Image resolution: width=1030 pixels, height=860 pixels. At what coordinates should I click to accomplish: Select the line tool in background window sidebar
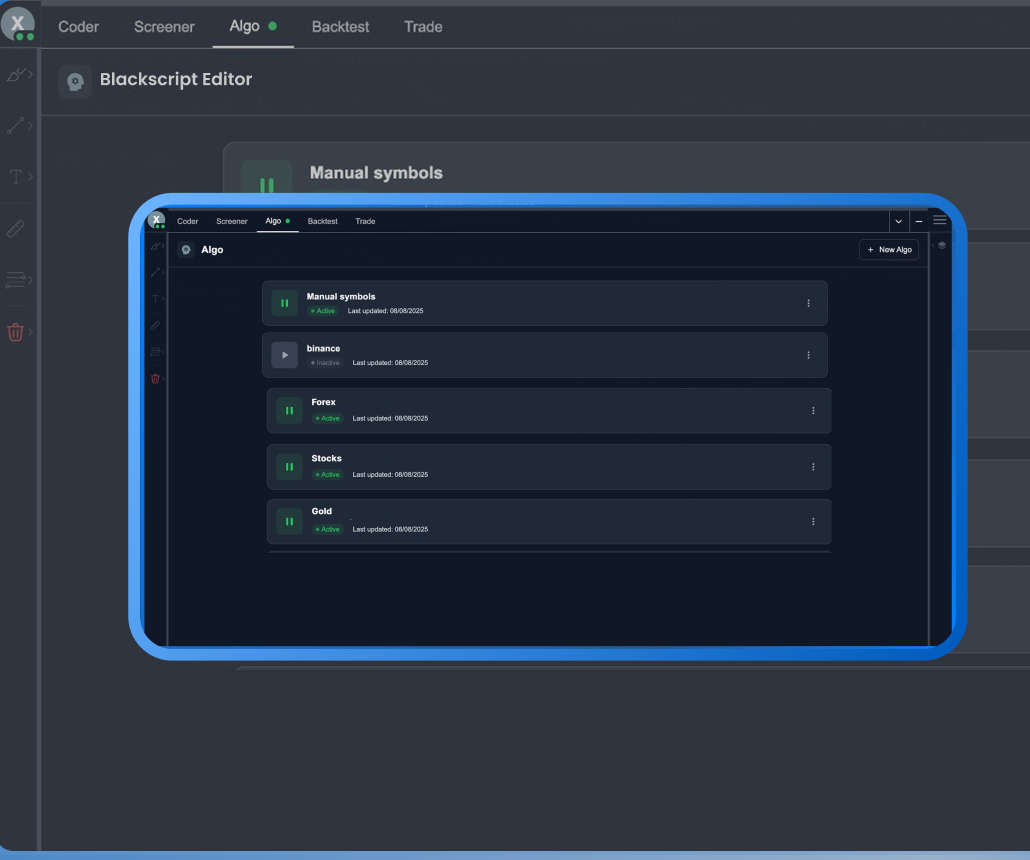click(x=16, y=125)
